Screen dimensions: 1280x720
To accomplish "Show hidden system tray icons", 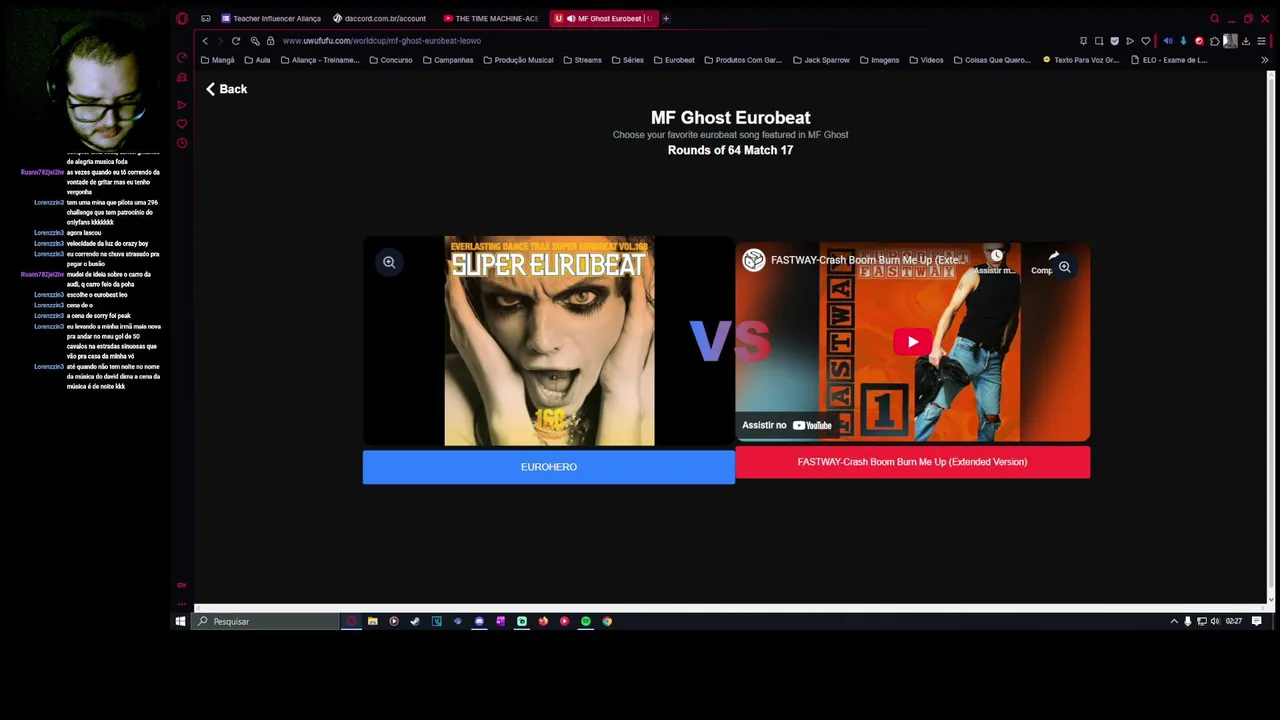I will (x=1174, y=621).
